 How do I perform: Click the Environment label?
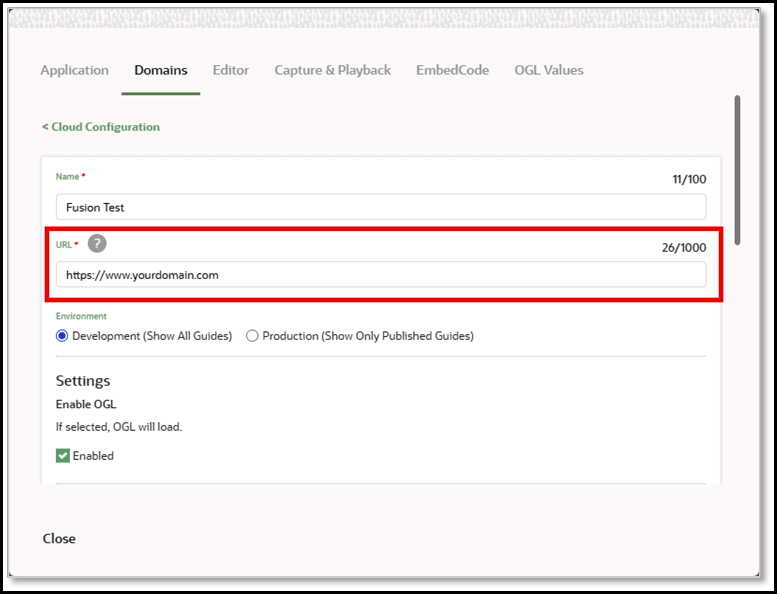tap(81, 316)
